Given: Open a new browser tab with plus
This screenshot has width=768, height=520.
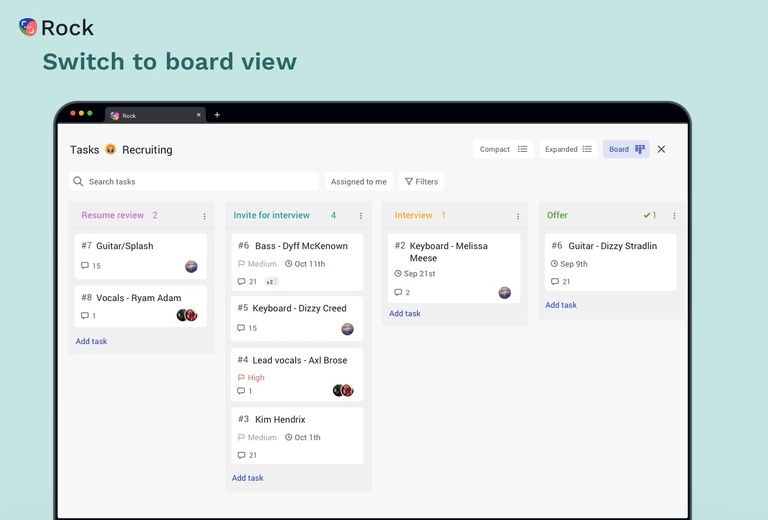Looking at the screenshot, I should coord(217,115).
